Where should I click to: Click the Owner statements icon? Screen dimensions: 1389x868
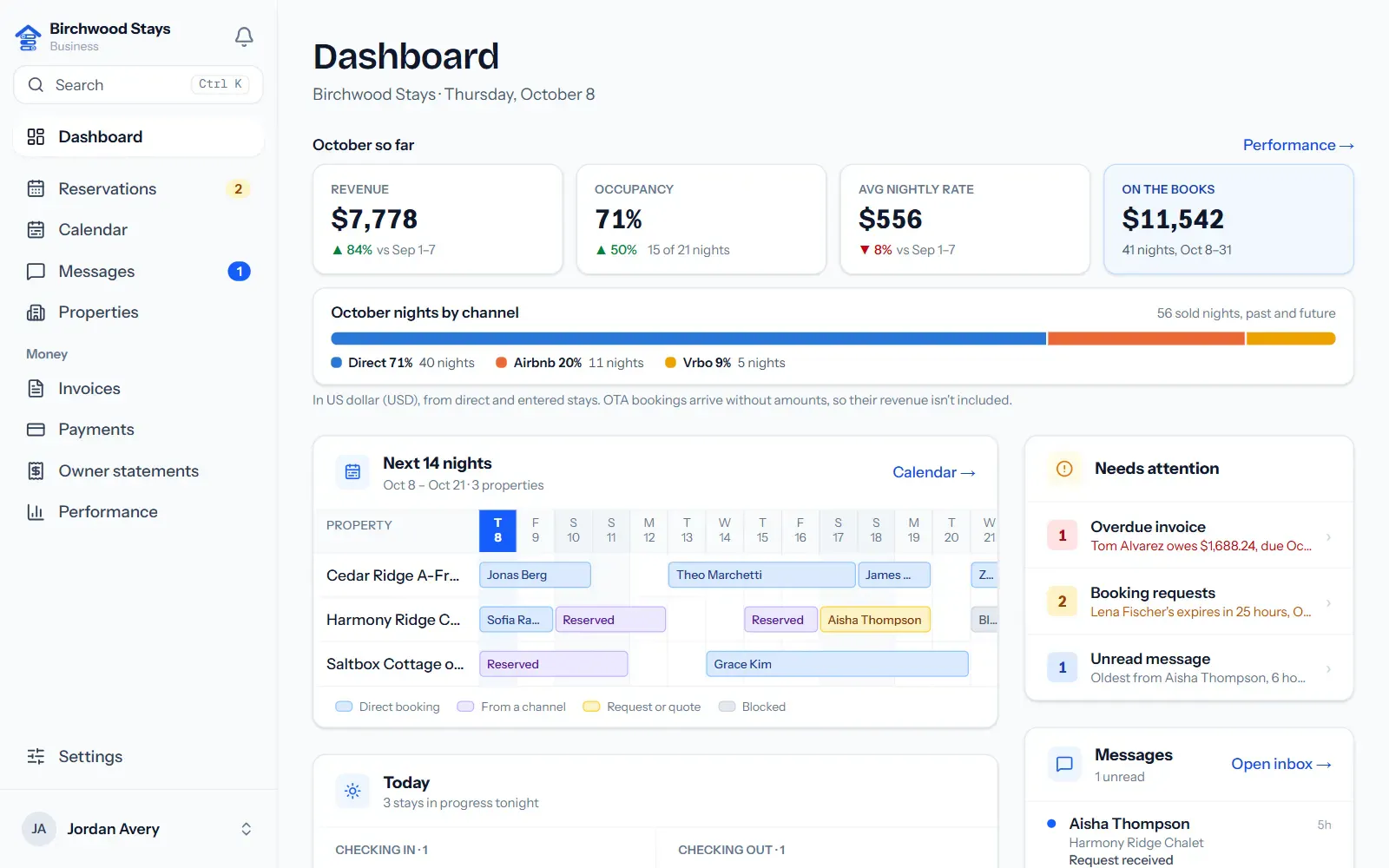tap(36, 471)
